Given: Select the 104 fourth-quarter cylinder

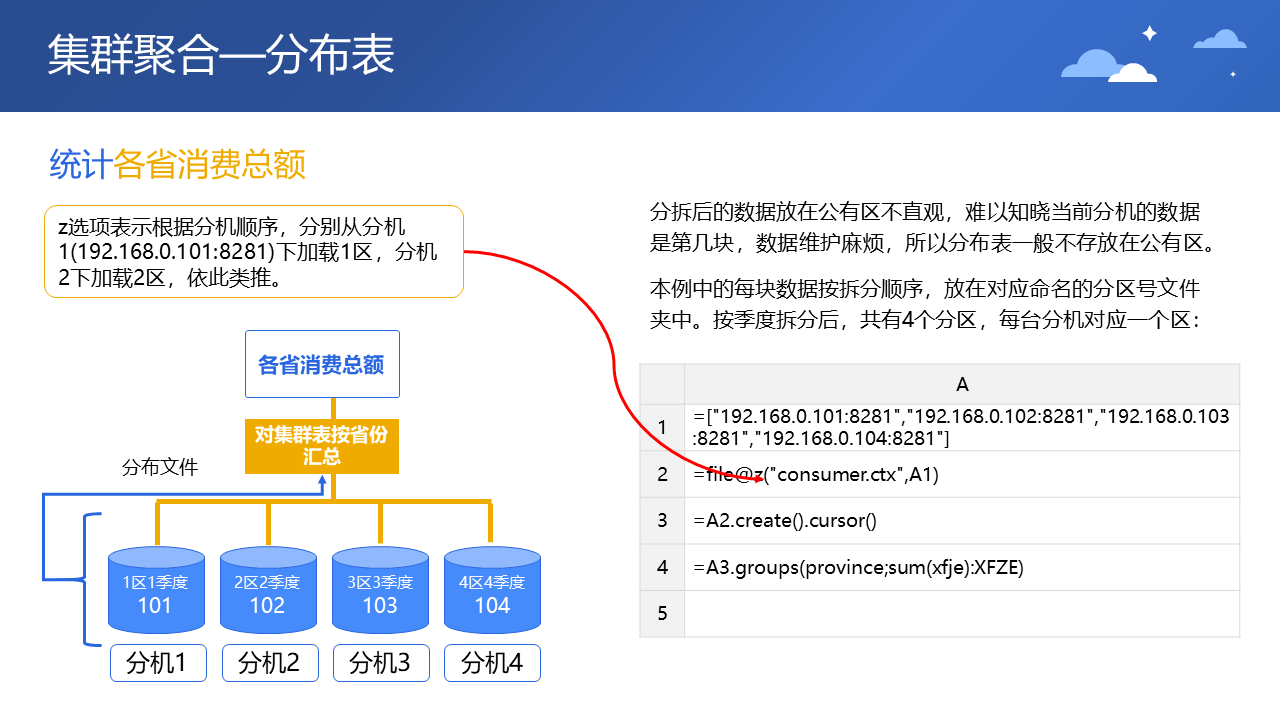Looking at the screenshot, I should [492, 591].
